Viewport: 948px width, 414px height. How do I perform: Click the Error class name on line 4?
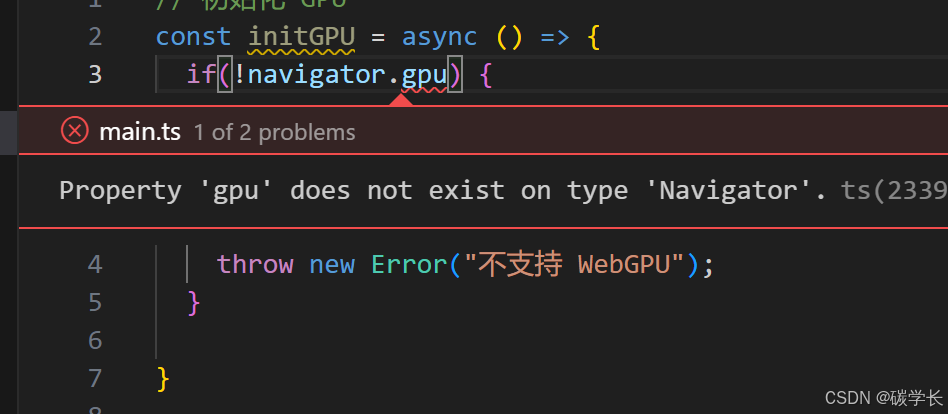(409, 265)
